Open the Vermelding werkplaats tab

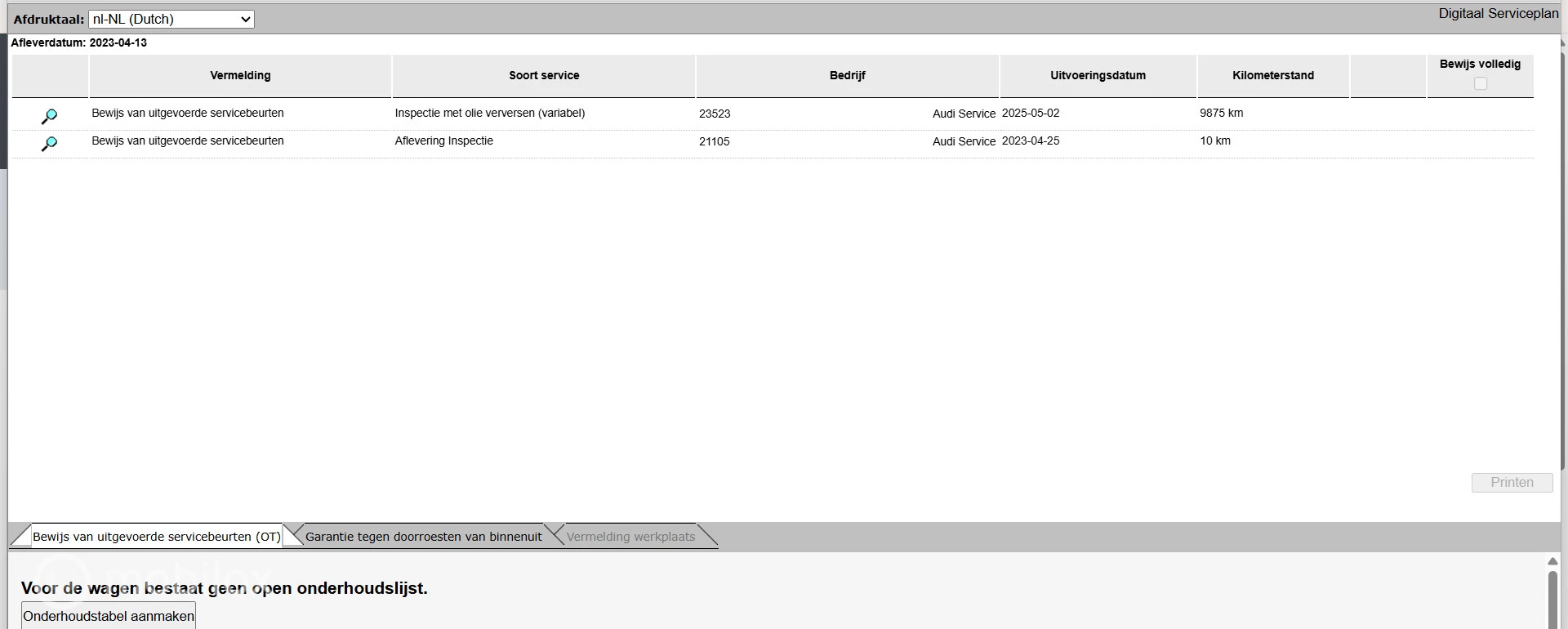[x=630, y=537]
